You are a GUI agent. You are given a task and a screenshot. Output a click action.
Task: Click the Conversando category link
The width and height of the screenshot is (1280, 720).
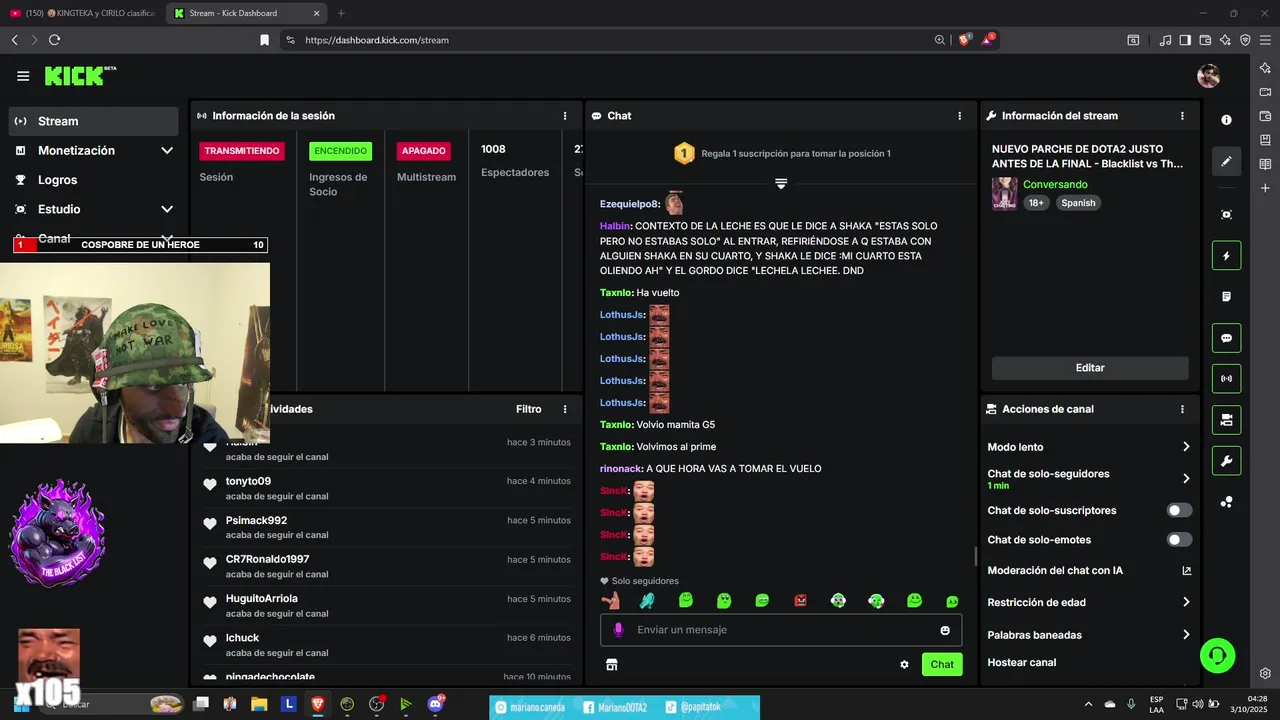click(x=1055, y=185)
